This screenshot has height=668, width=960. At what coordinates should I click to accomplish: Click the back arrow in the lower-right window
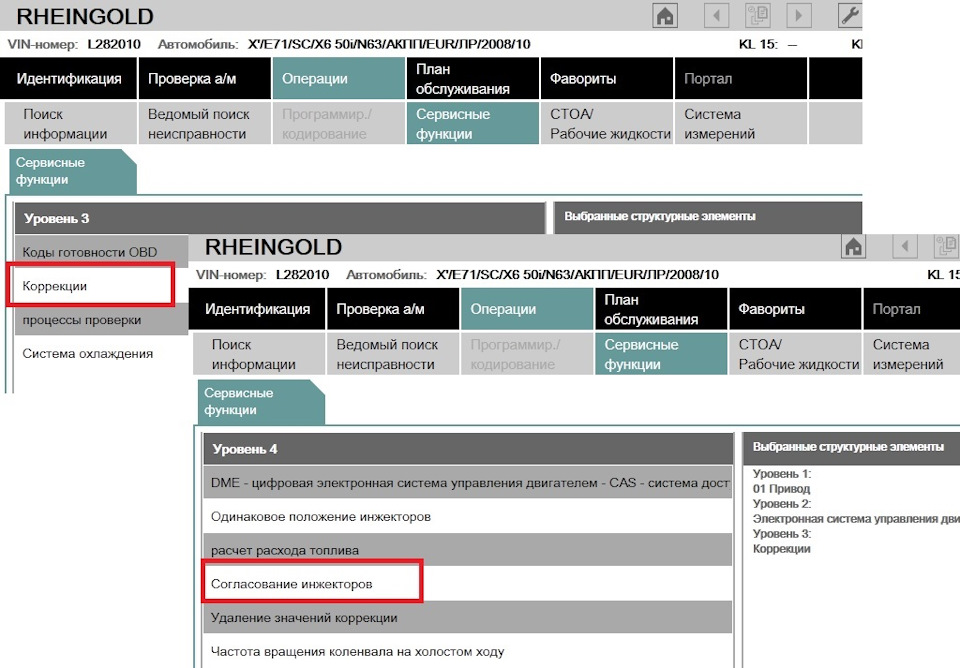click(905, 247)
